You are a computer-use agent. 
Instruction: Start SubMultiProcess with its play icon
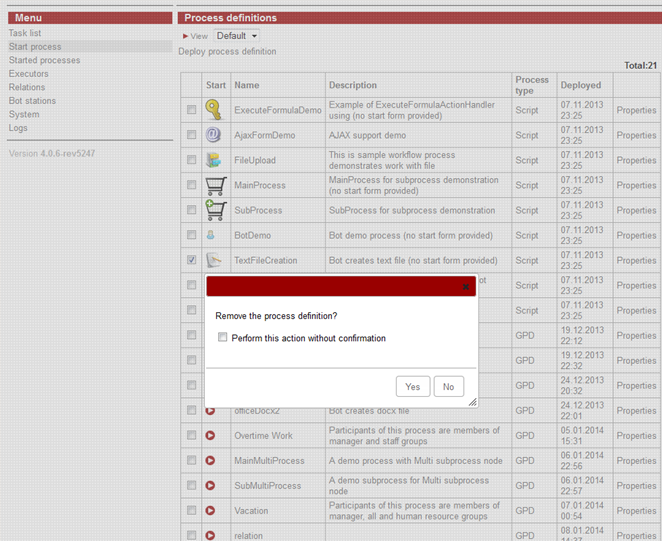210,486
